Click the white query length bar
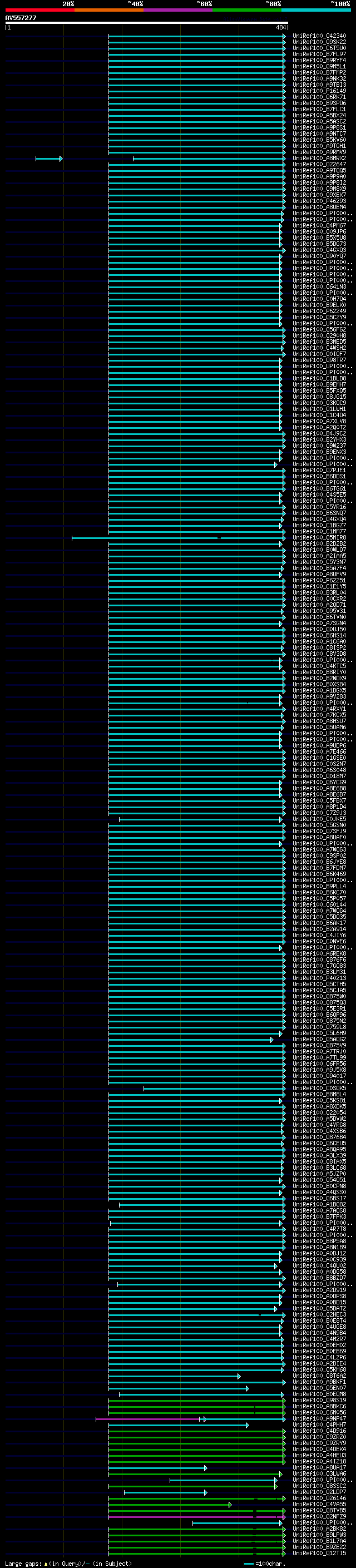The height and width of the screenshot is (1568, 356). [x=147, y=23]
